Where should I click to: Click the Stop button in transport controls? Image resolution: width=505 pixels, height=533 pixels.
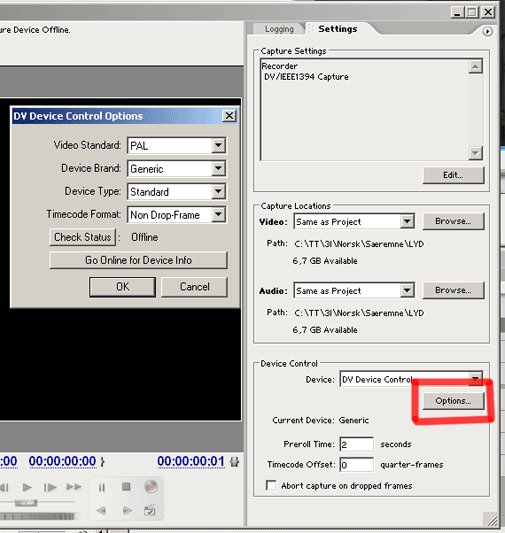(126, 487)
